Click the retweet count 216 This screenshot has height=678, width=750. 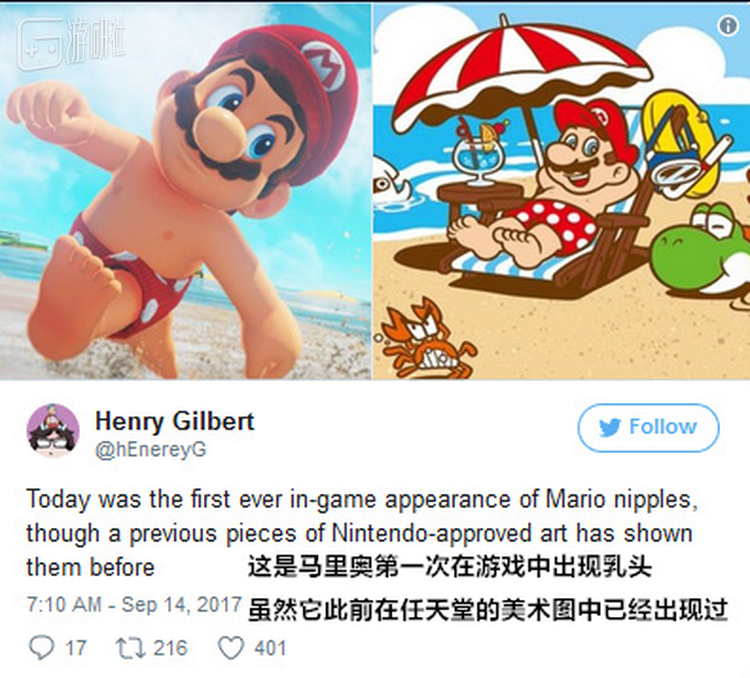pos(170,648)
